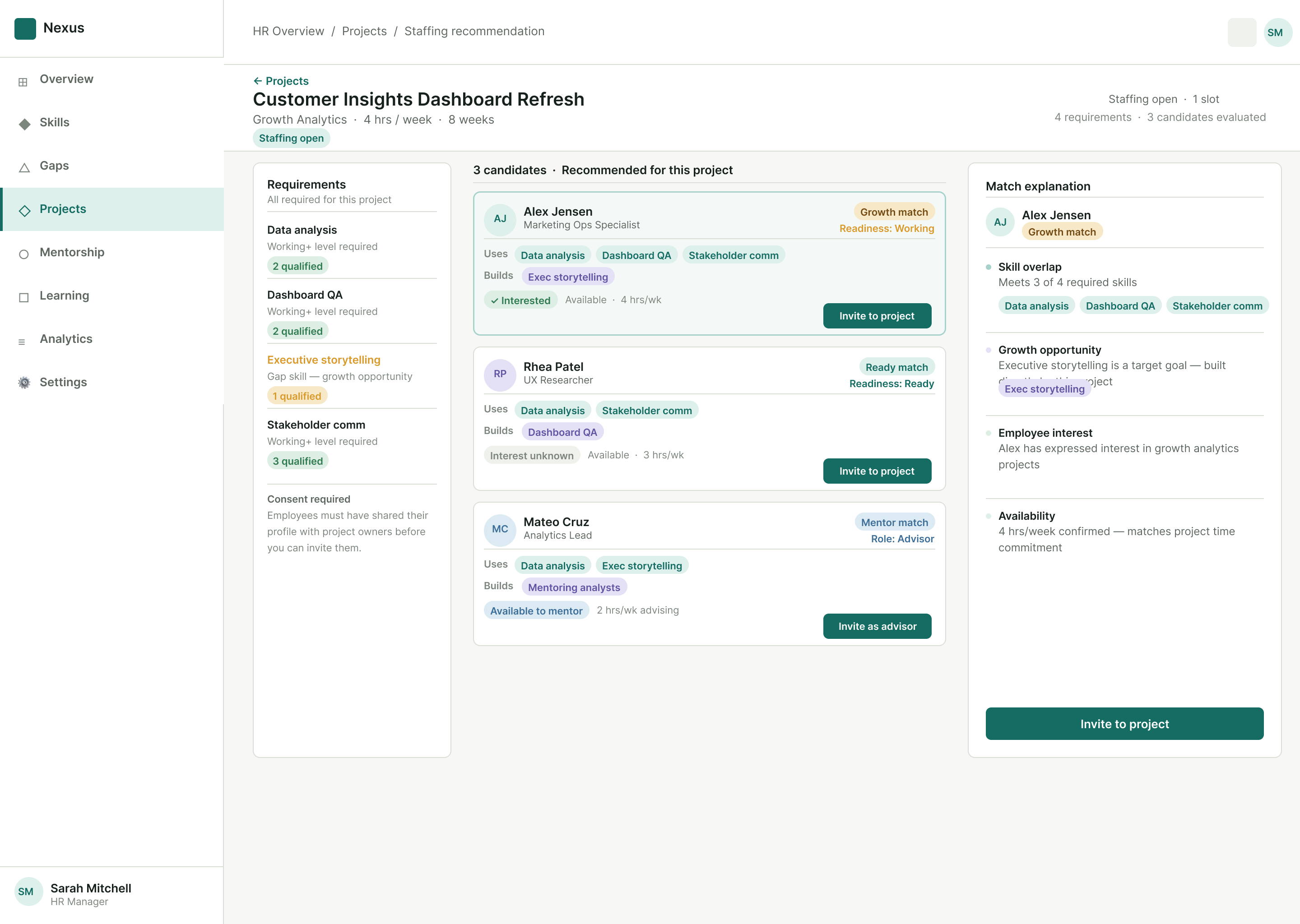Click the MC avatar on Mateo Cruz's card
This screenshot has width=1300, height=924.
[x=500, y=530]
